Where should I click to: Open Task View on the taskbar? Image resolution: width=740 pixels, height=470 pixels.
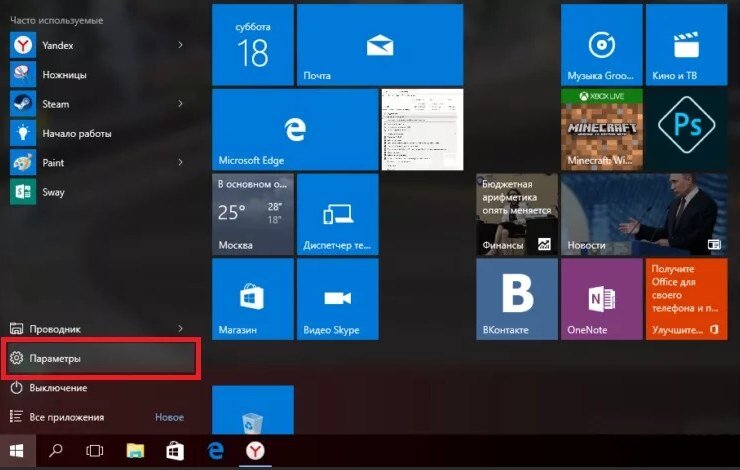(95, 451)
